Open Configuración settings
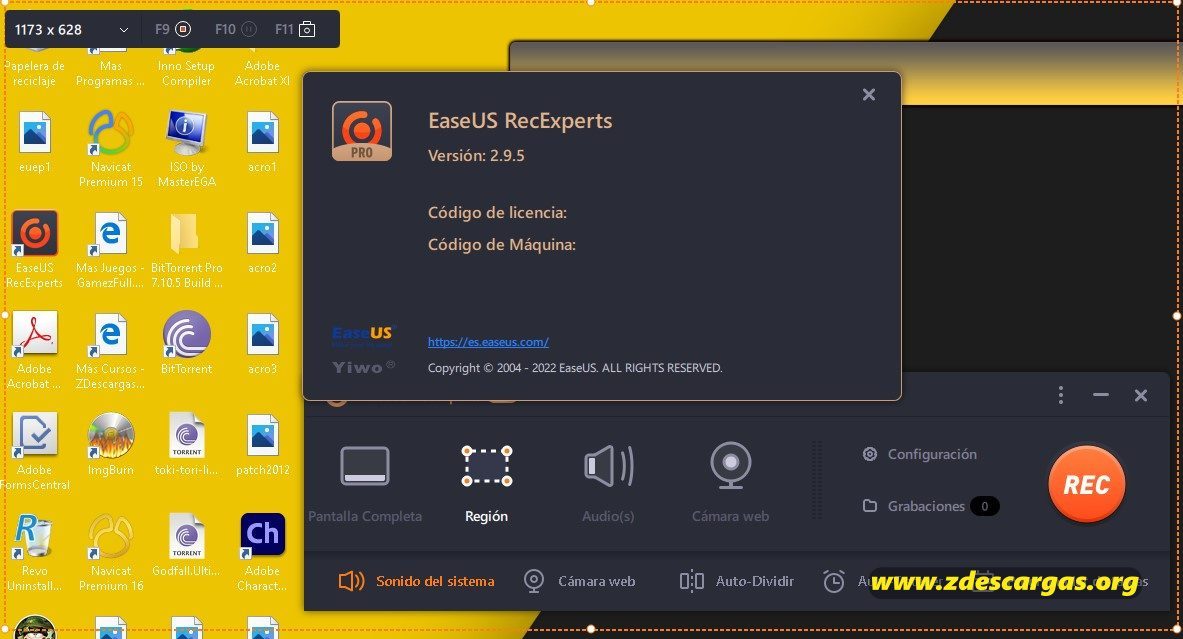 pyautogui.click(x=920, y=454)
